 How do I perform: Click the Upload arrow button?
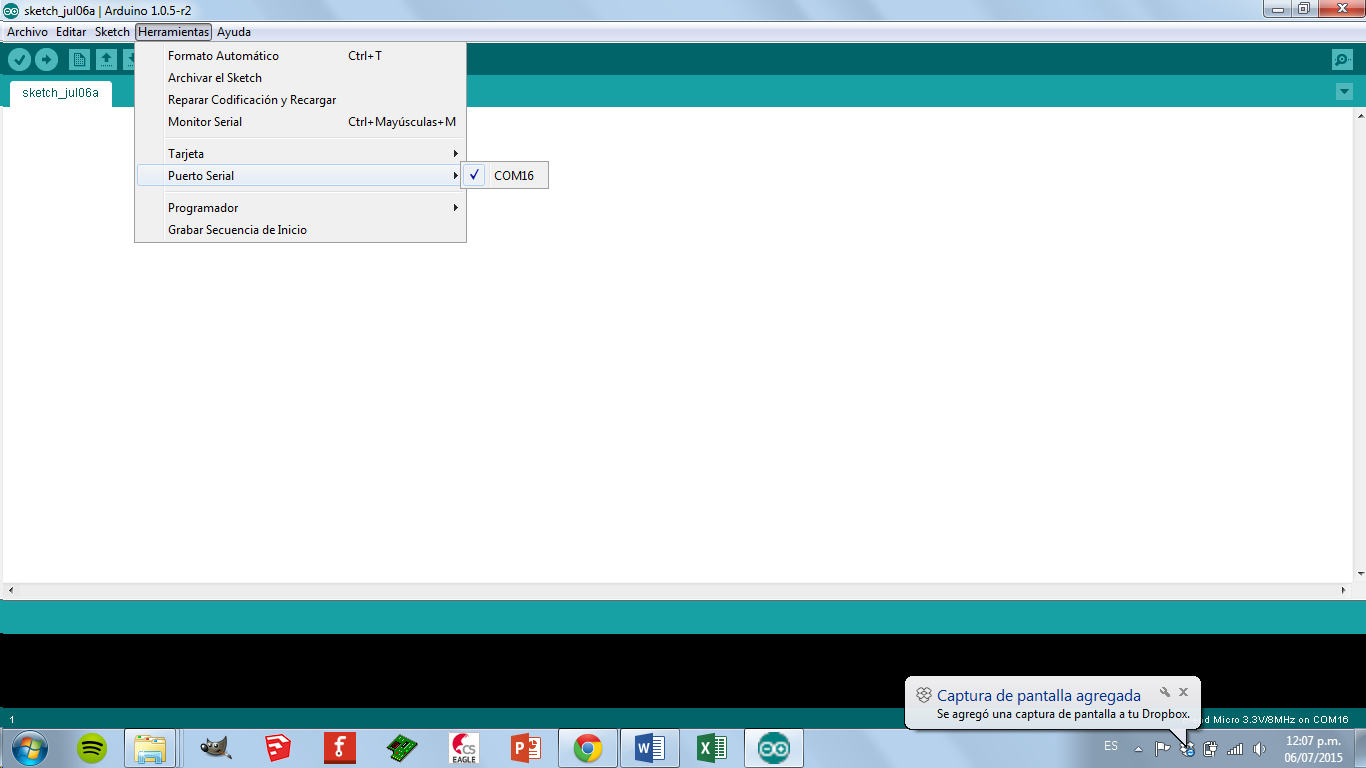[x=46, y=59]
